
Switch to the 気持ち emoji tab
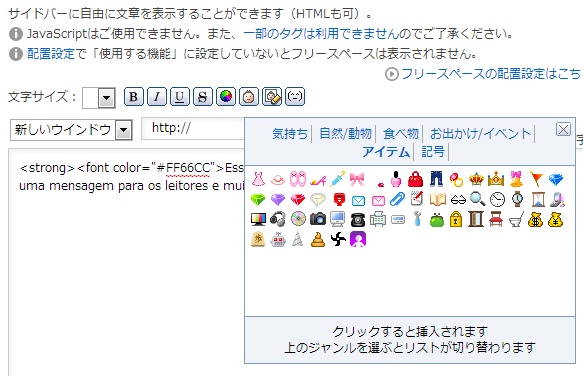[x=290, y=134]
